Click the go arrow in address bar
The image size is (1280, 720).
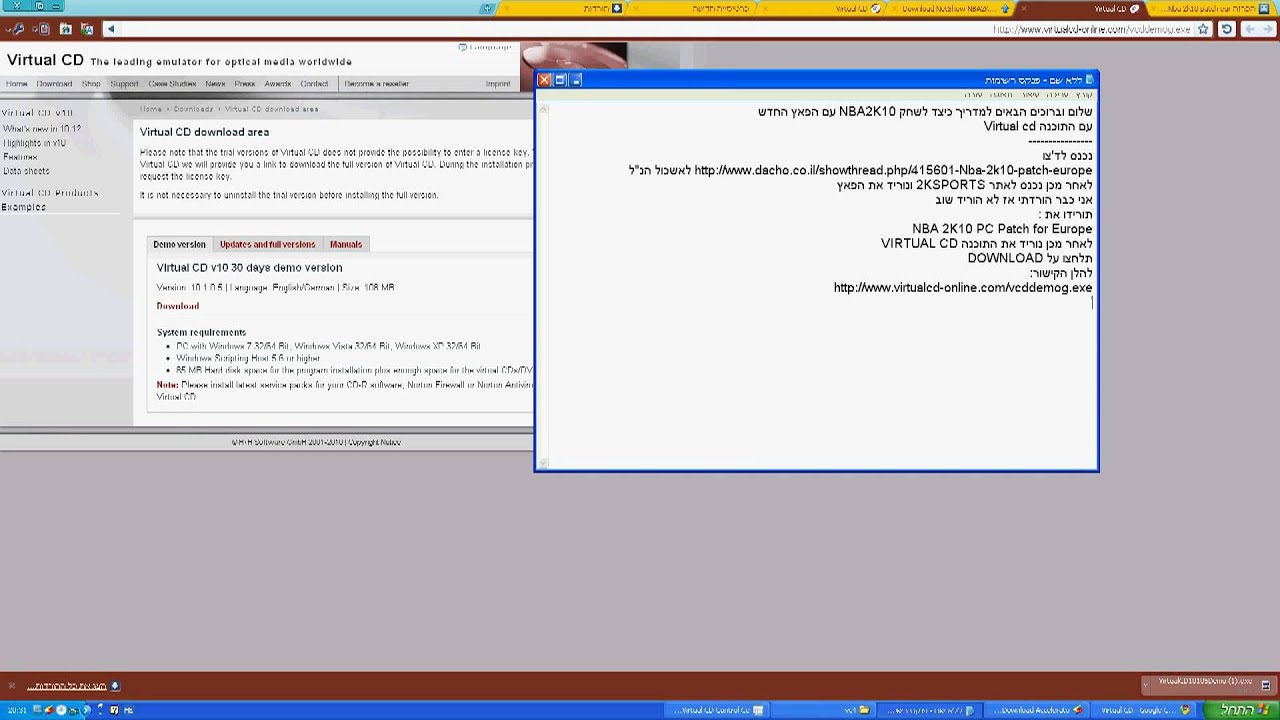[110, 29]
